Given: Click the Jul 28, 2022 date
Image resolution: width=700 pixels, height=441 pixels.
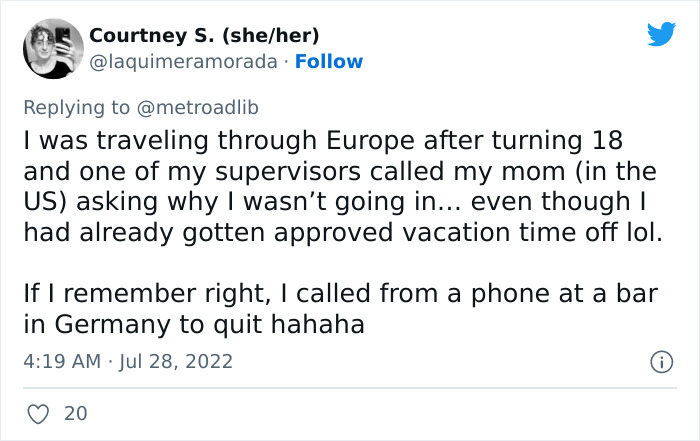Looking at the screenshot, I should click(178, 361).
